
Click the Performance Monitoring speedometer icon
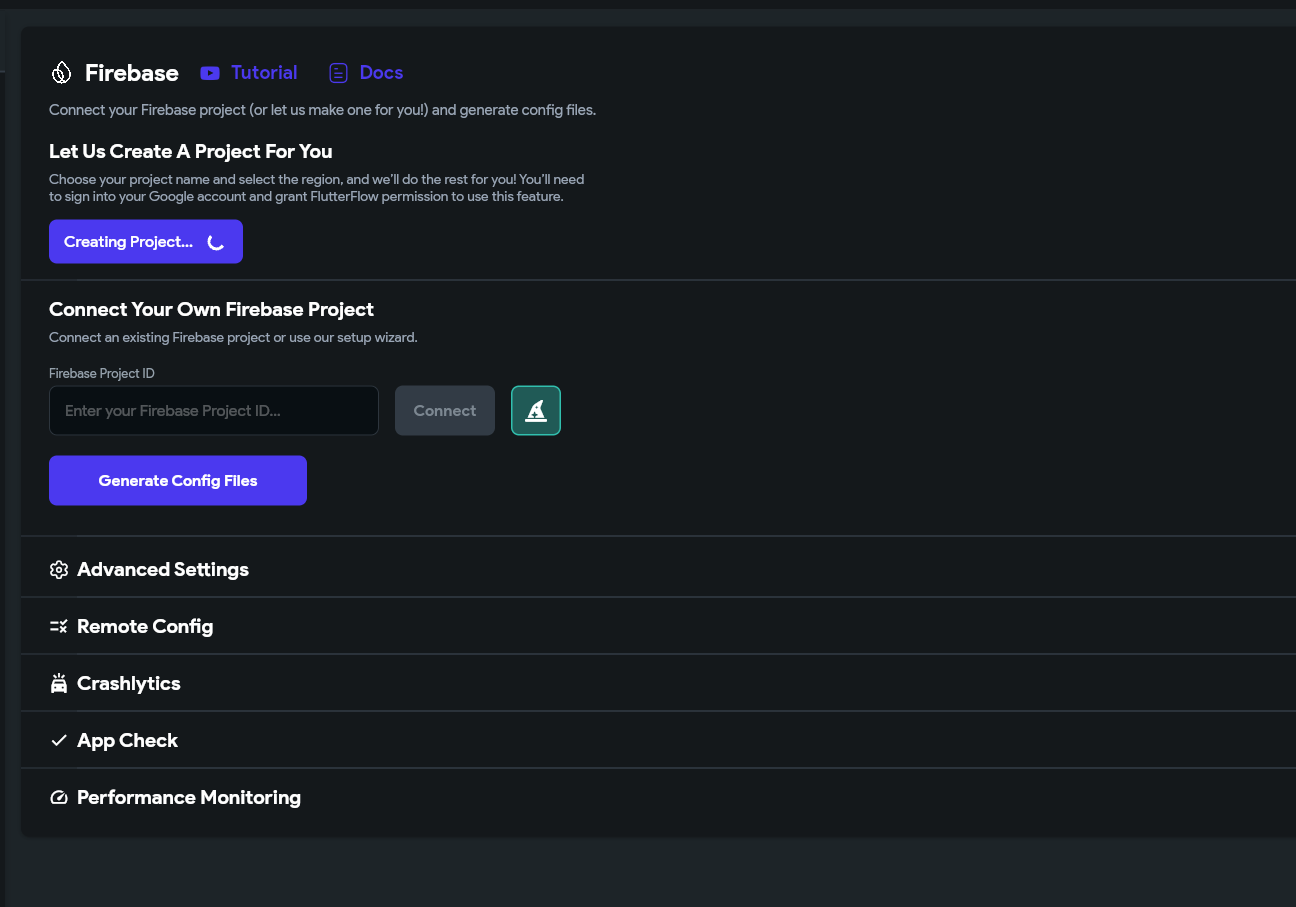click(59, 798)
